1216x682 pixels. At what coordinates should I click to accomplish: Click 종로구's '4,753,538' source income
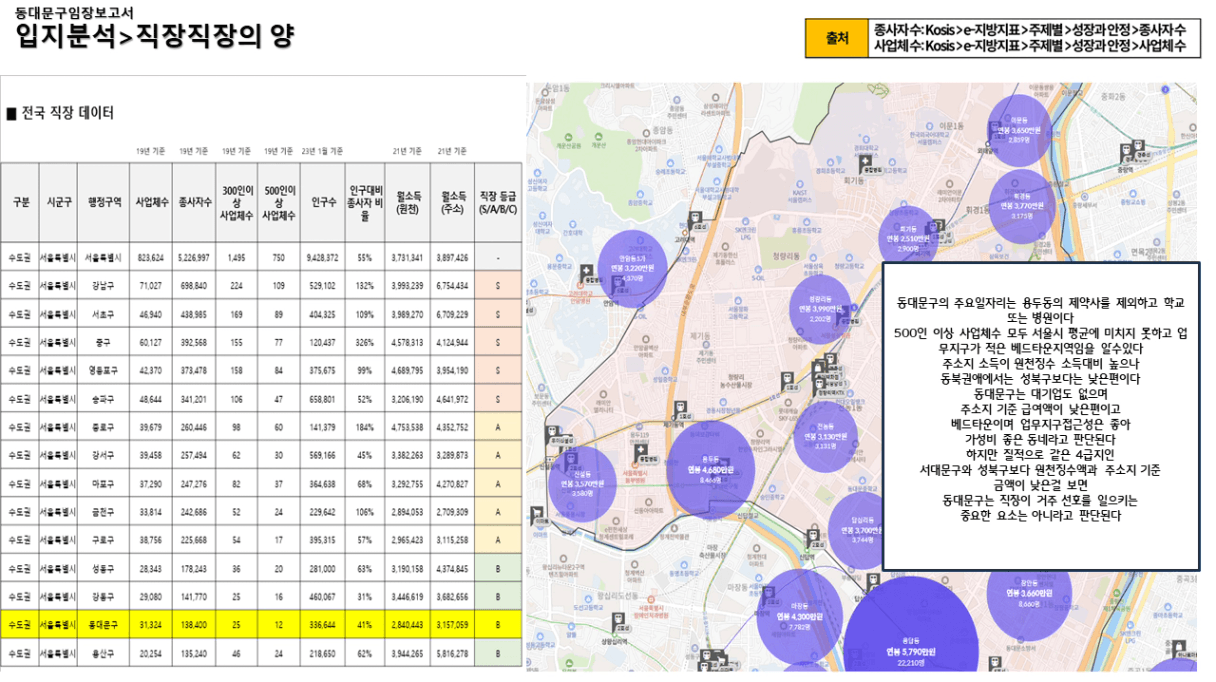point(407,428)
